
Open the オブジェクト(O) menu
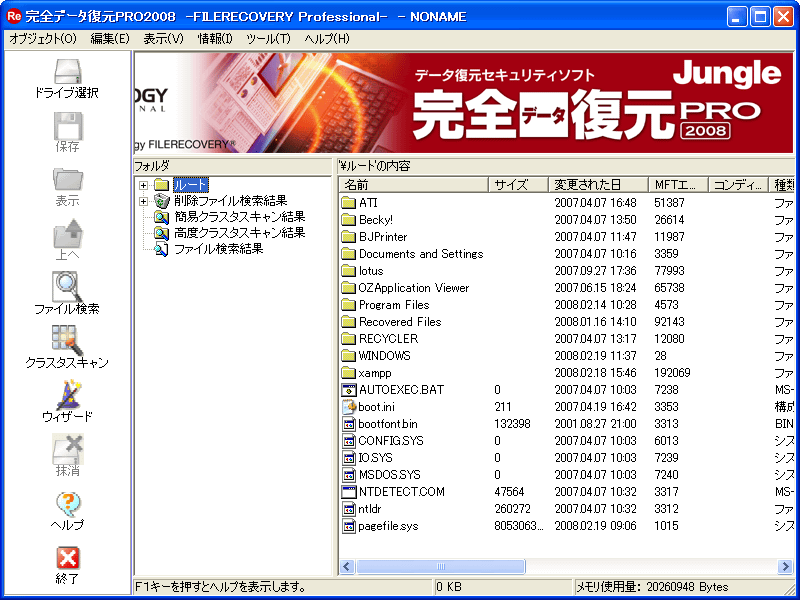(43, 39)
